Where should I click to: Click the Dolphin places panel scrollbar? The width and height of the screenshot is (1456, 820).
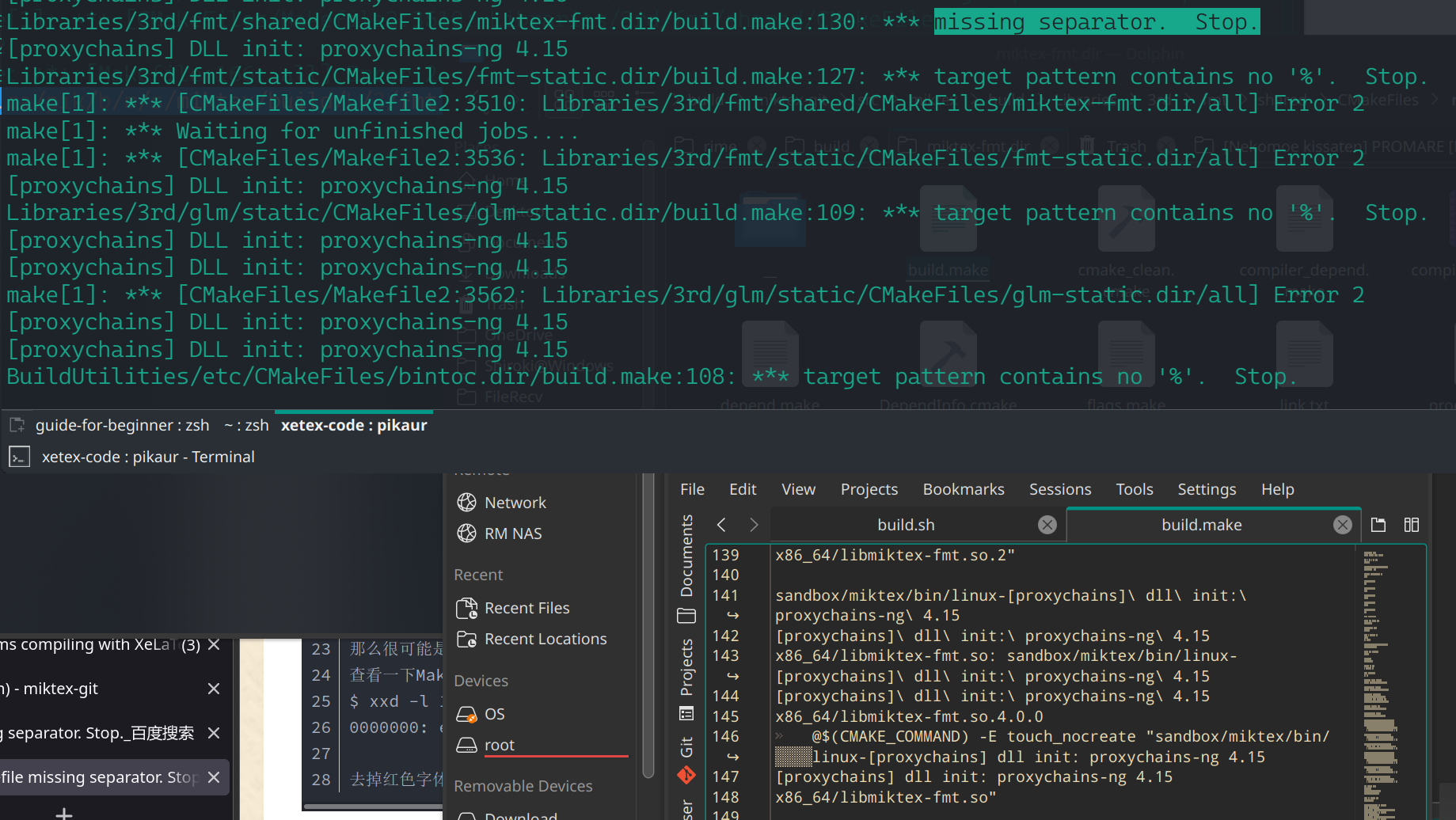[x=648, y=625]
